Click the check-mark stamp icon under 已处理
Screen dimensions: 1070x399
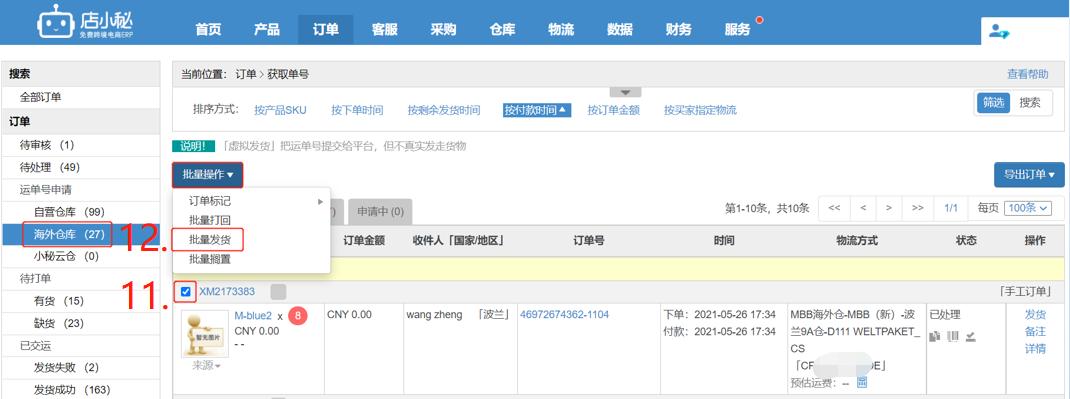(x=970, y=336)
